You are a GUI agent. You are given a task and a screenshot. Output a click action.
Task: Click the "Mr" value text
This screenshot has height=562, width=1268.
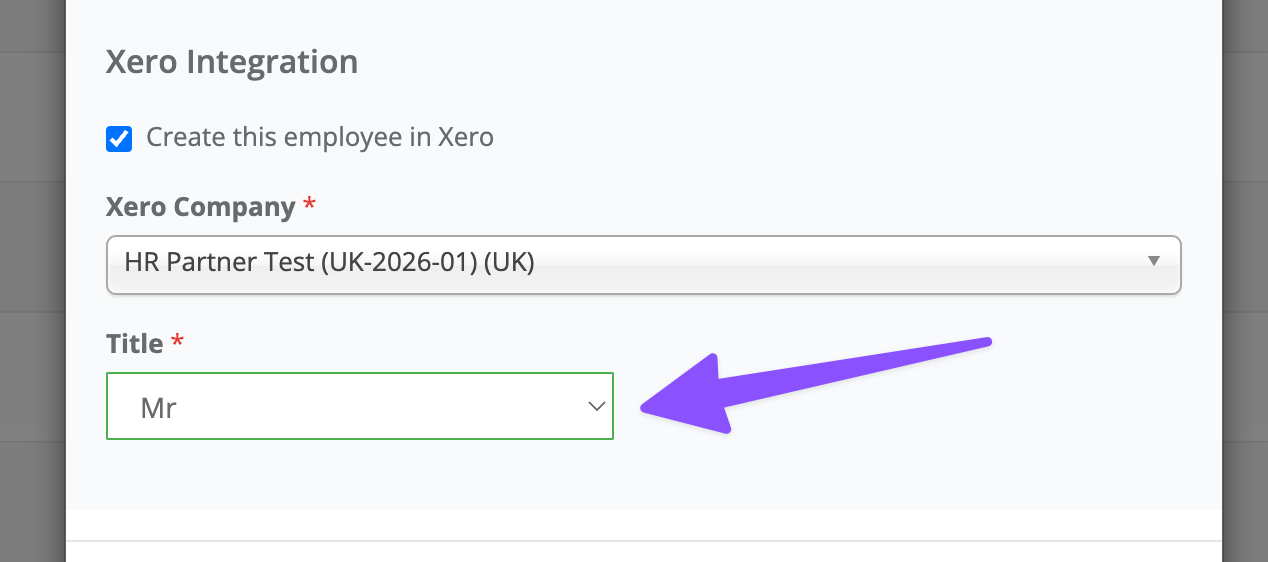pos(159,407)
